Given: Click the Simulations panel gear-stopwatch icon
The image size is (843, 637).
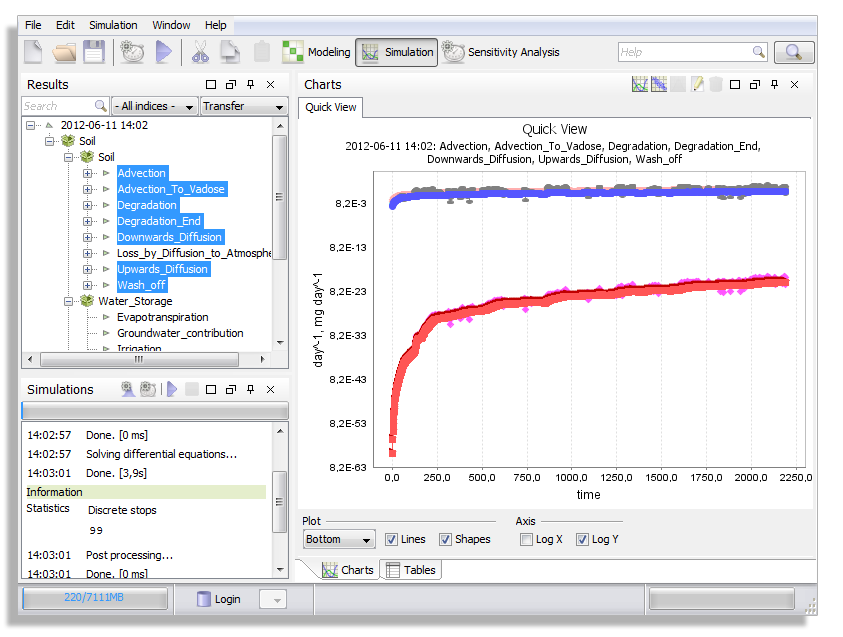Looking at the screenshot, I should (x=148, y=389).
